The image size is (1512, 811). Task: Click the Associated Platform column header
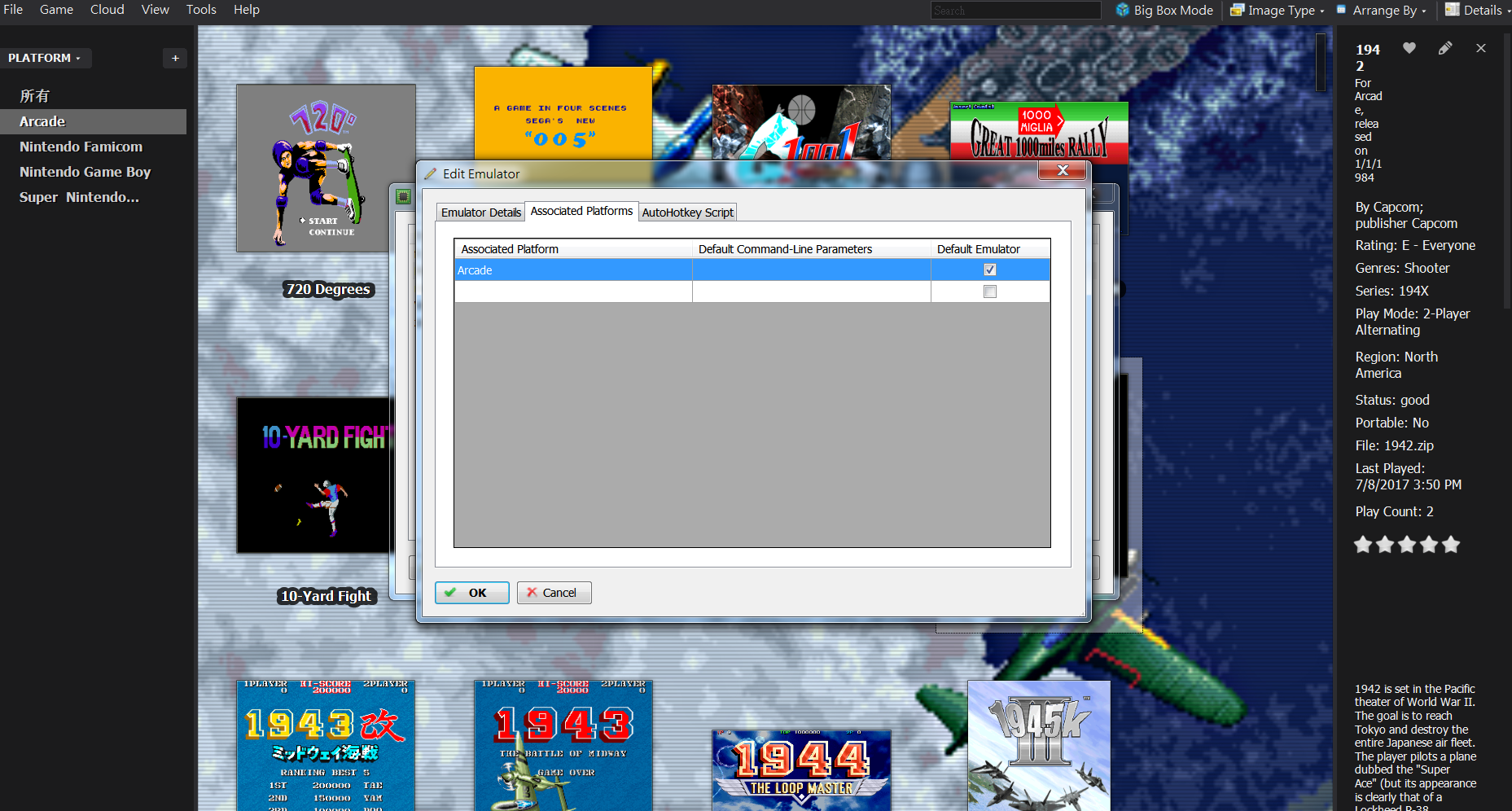point(573,249)
